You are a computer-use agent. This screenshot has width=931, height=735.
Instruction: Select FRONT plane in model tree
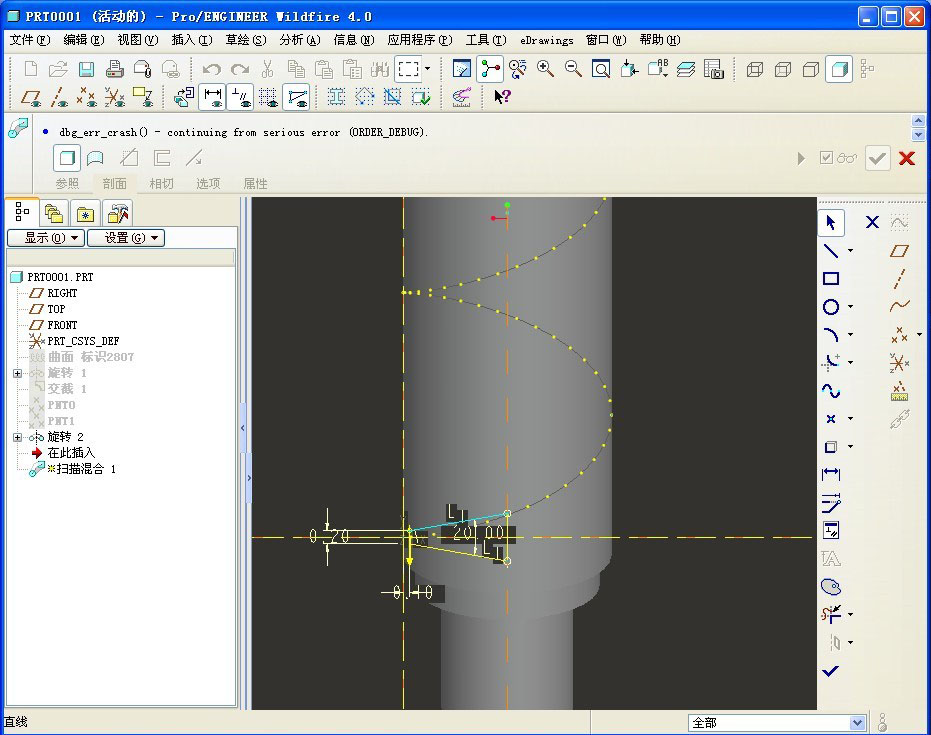pyautogui.click(x=62, y=325)
